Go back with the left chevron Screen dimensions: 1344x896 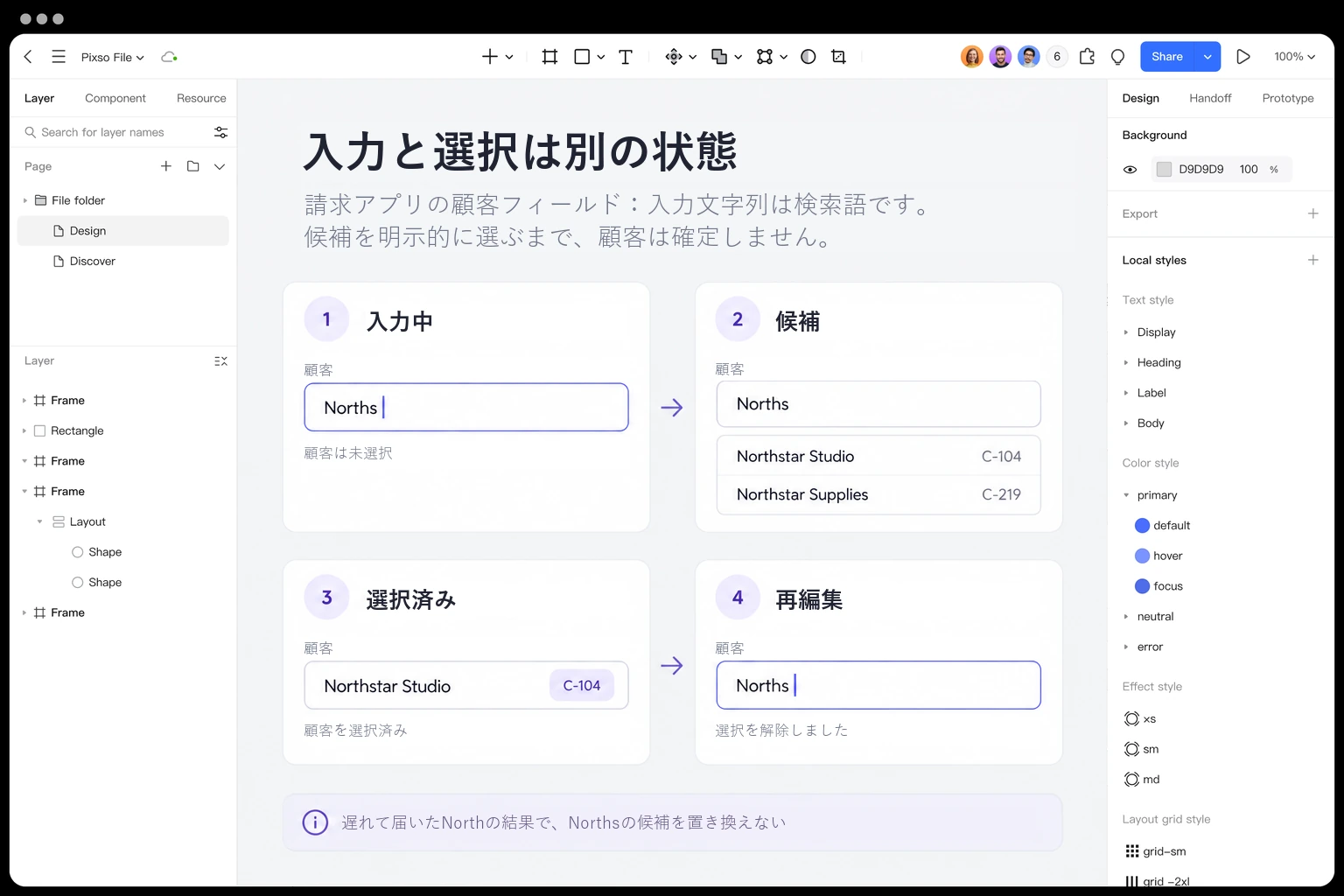tap(28, 57)
